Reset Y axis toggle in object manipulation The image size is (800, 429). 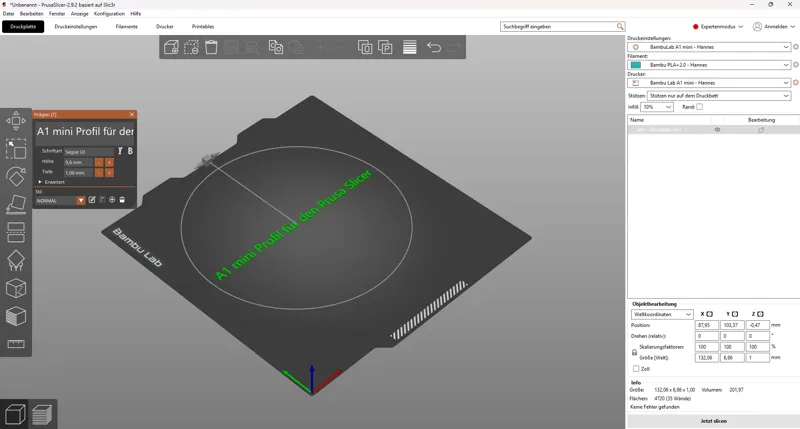pyautogui.click(x=735, y=314)
